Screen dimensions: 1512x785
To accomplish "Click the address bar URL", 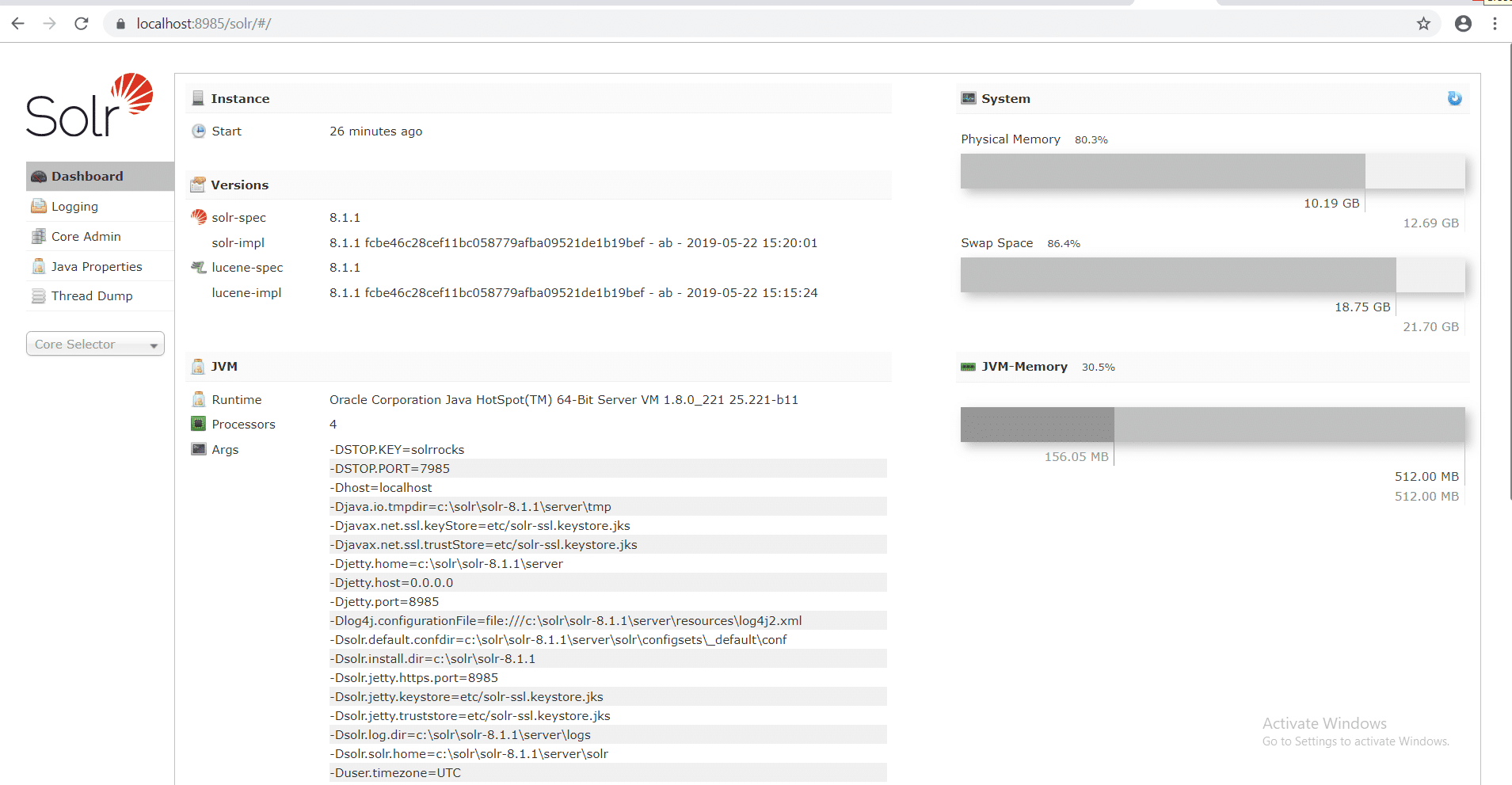I will (204, 24).
